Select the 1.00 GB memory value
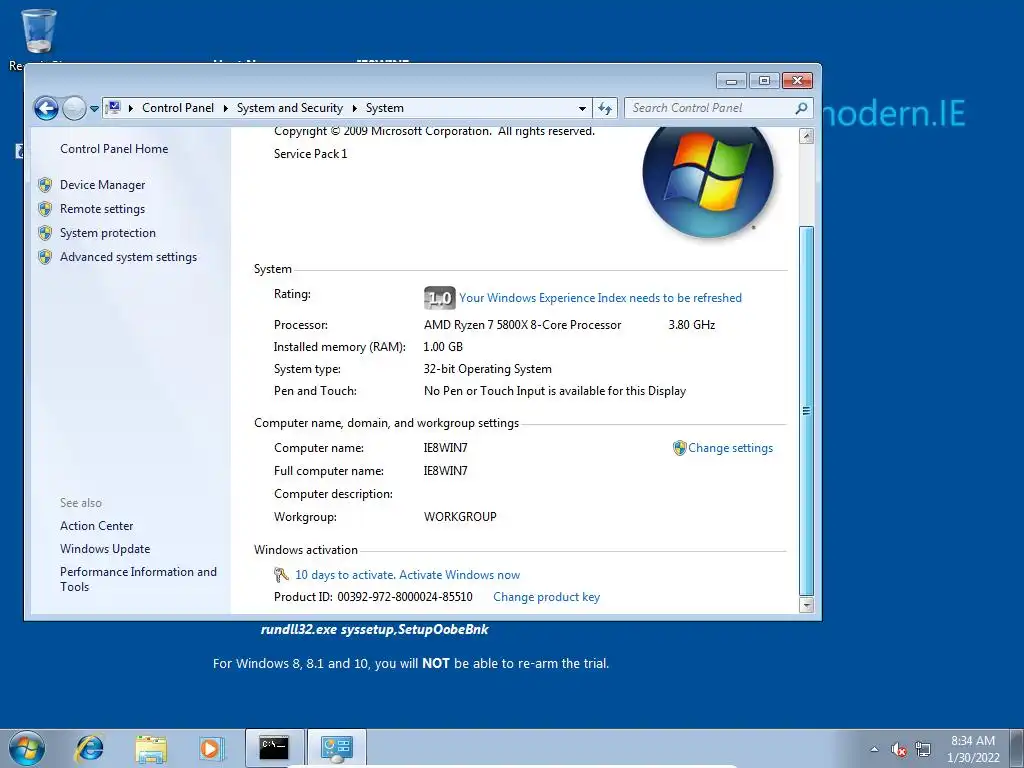This screenshot has height=768, width=1024. (x=443, y=347)
